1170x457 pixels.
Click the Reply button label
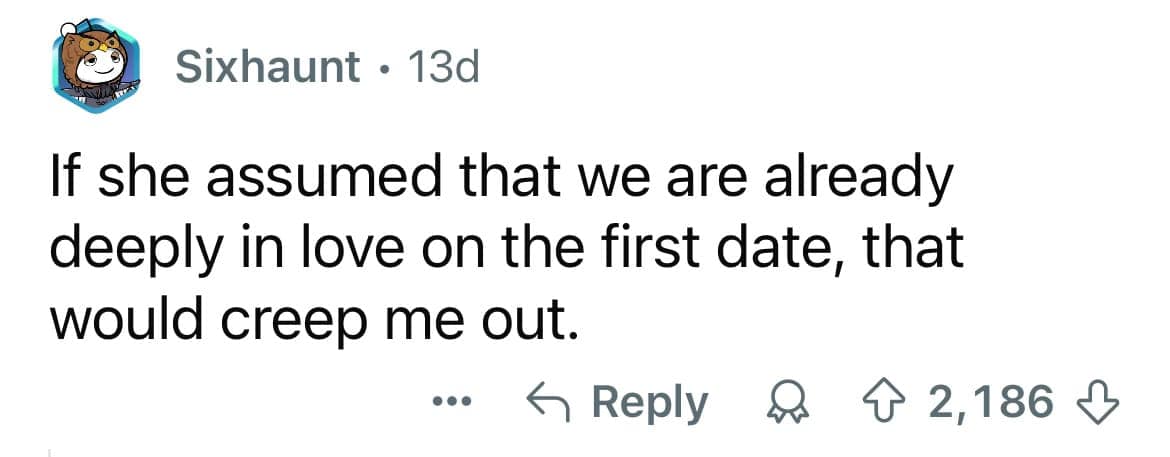click(650, 402)
